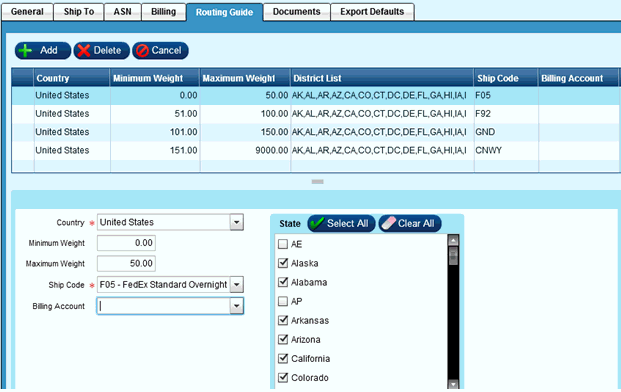Click the Minimum Weight input field

pos(126,243)
